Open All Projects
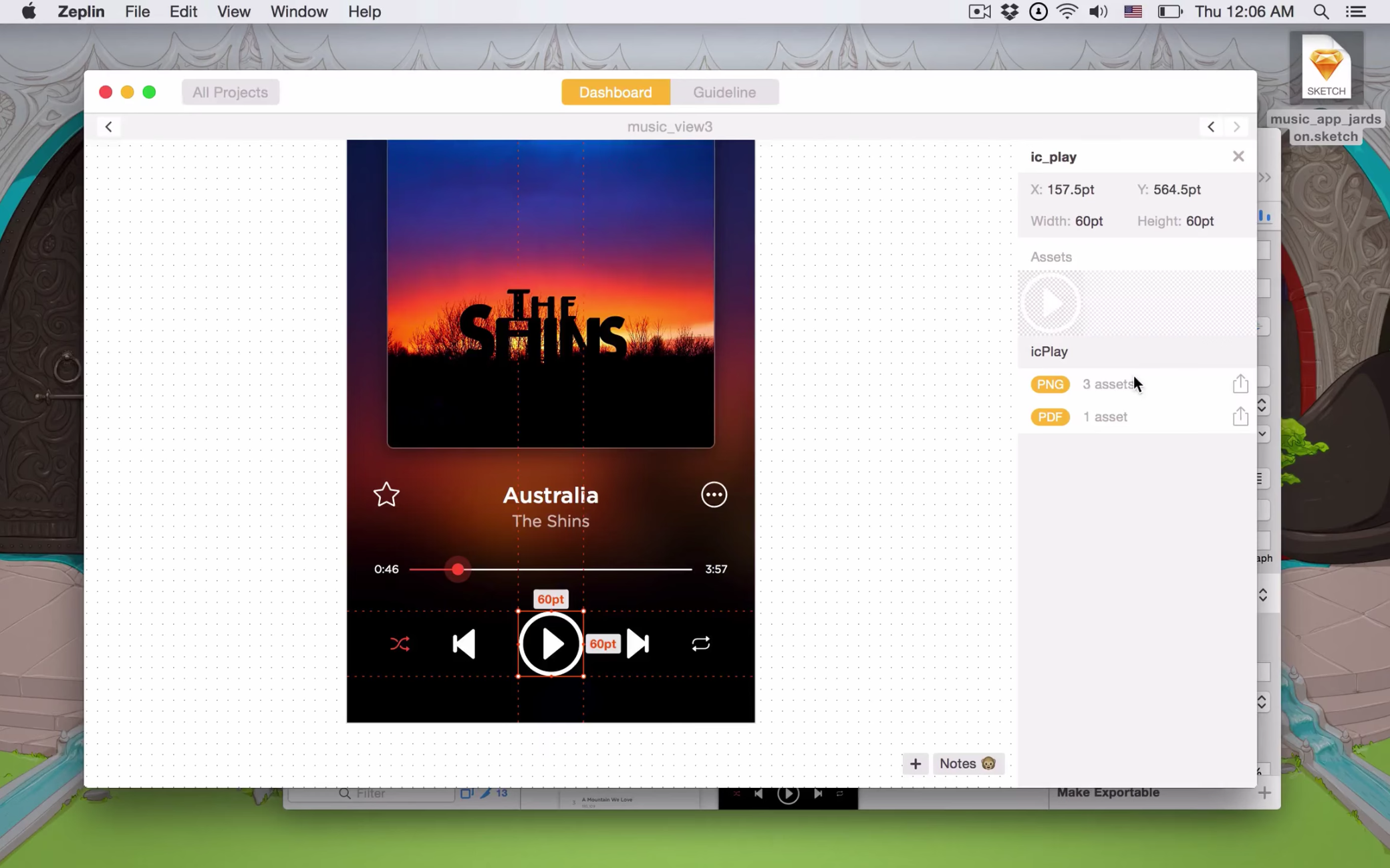The height and width of the screenshot is (868, 1390). [230, 92]
